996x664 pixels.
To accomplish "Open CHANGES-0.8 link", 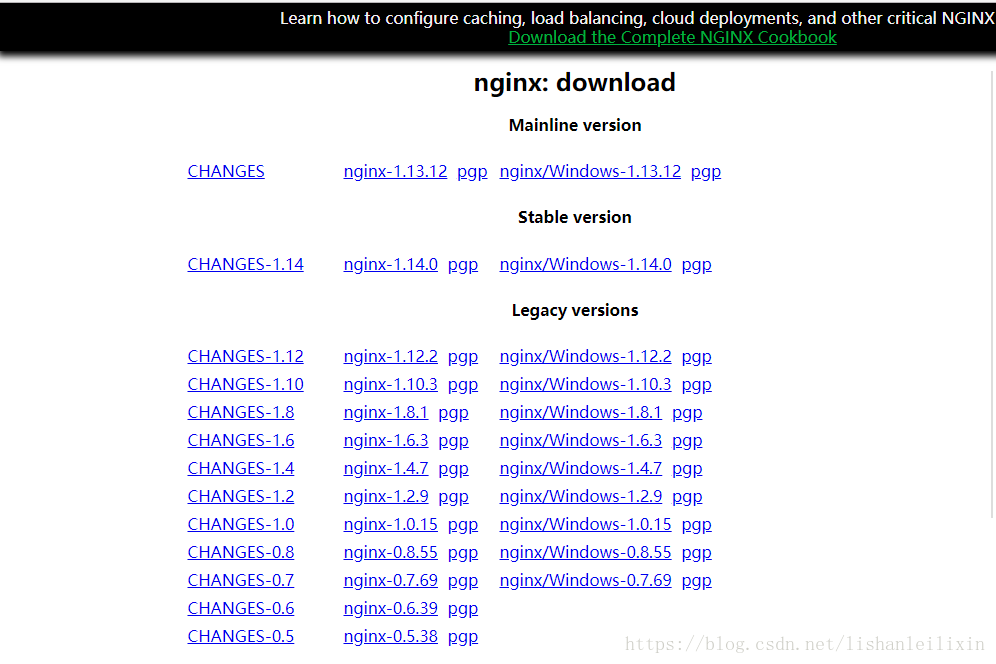I will (241, 552).
